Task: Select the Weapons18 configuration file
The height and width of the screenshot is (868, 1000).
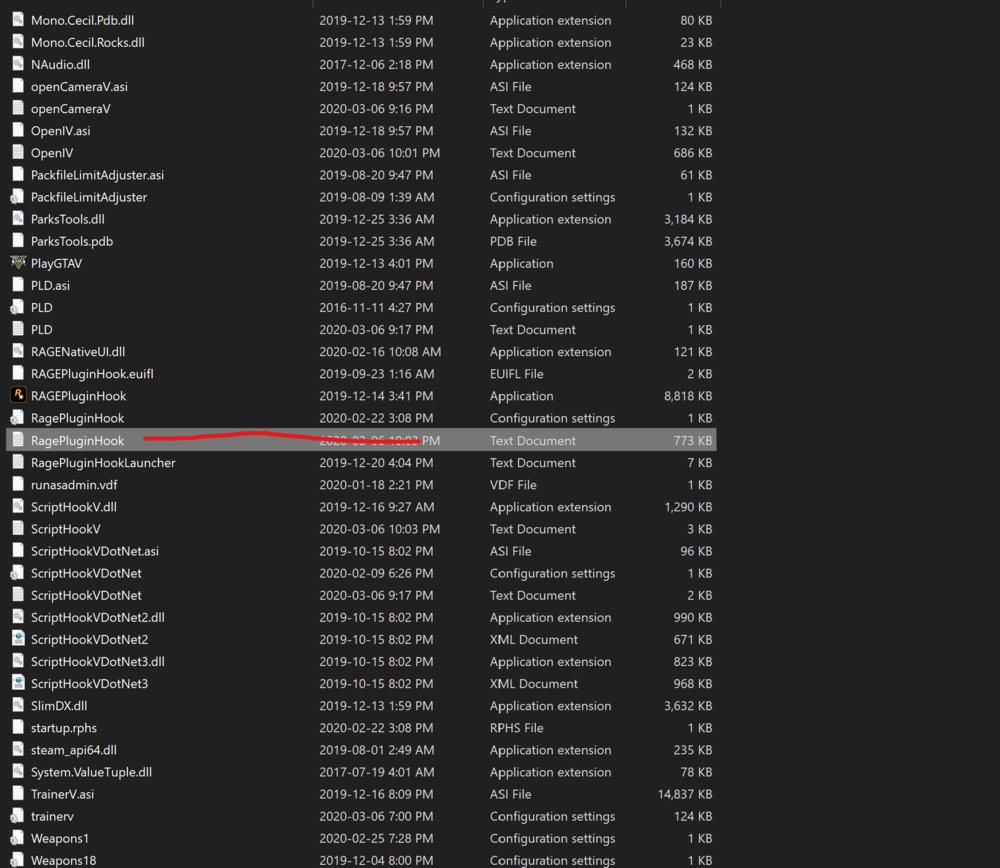Action: coord(63,860)
